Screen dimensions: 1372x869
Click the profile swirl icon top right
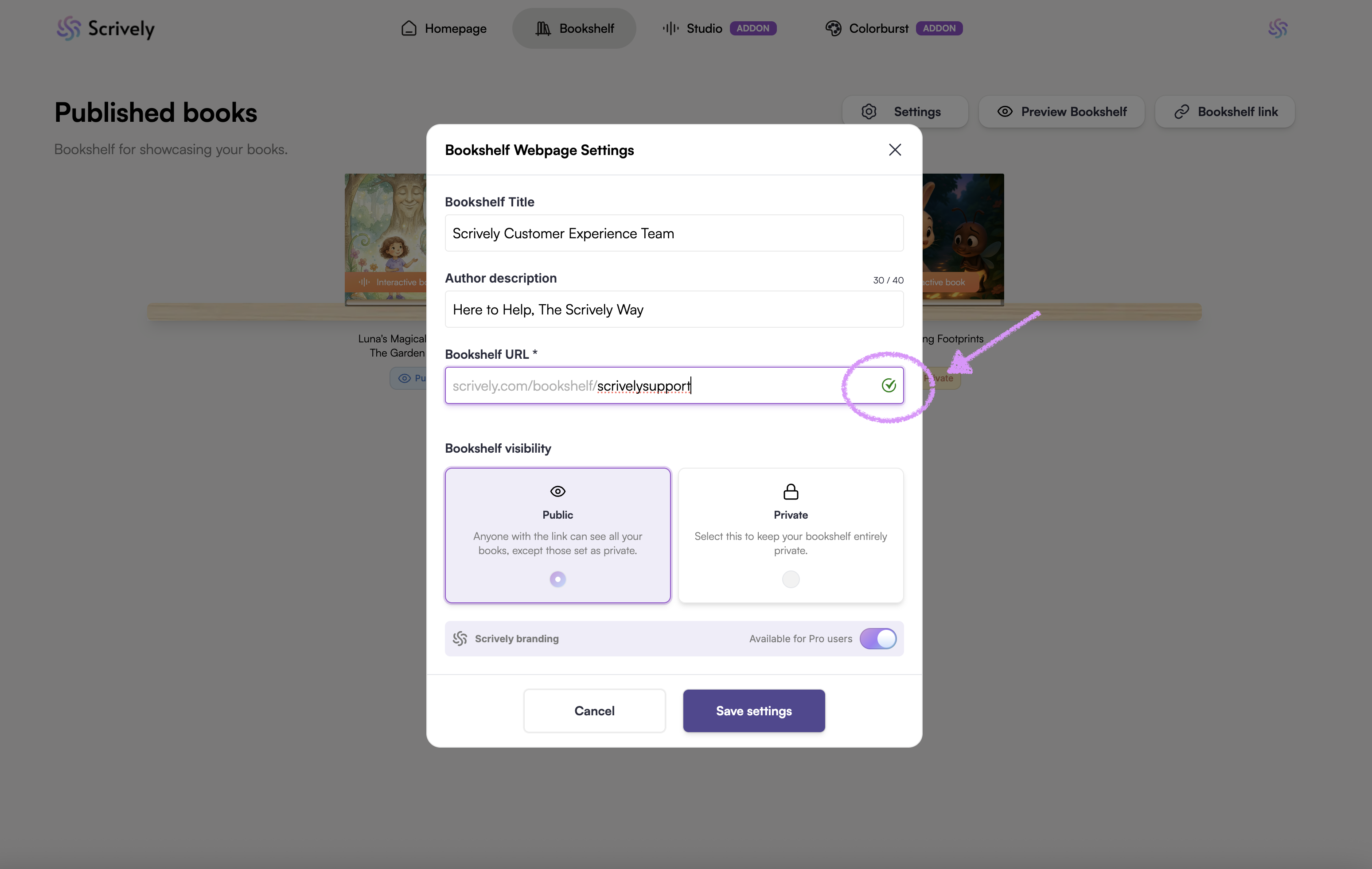click(x=1278, y=28)
